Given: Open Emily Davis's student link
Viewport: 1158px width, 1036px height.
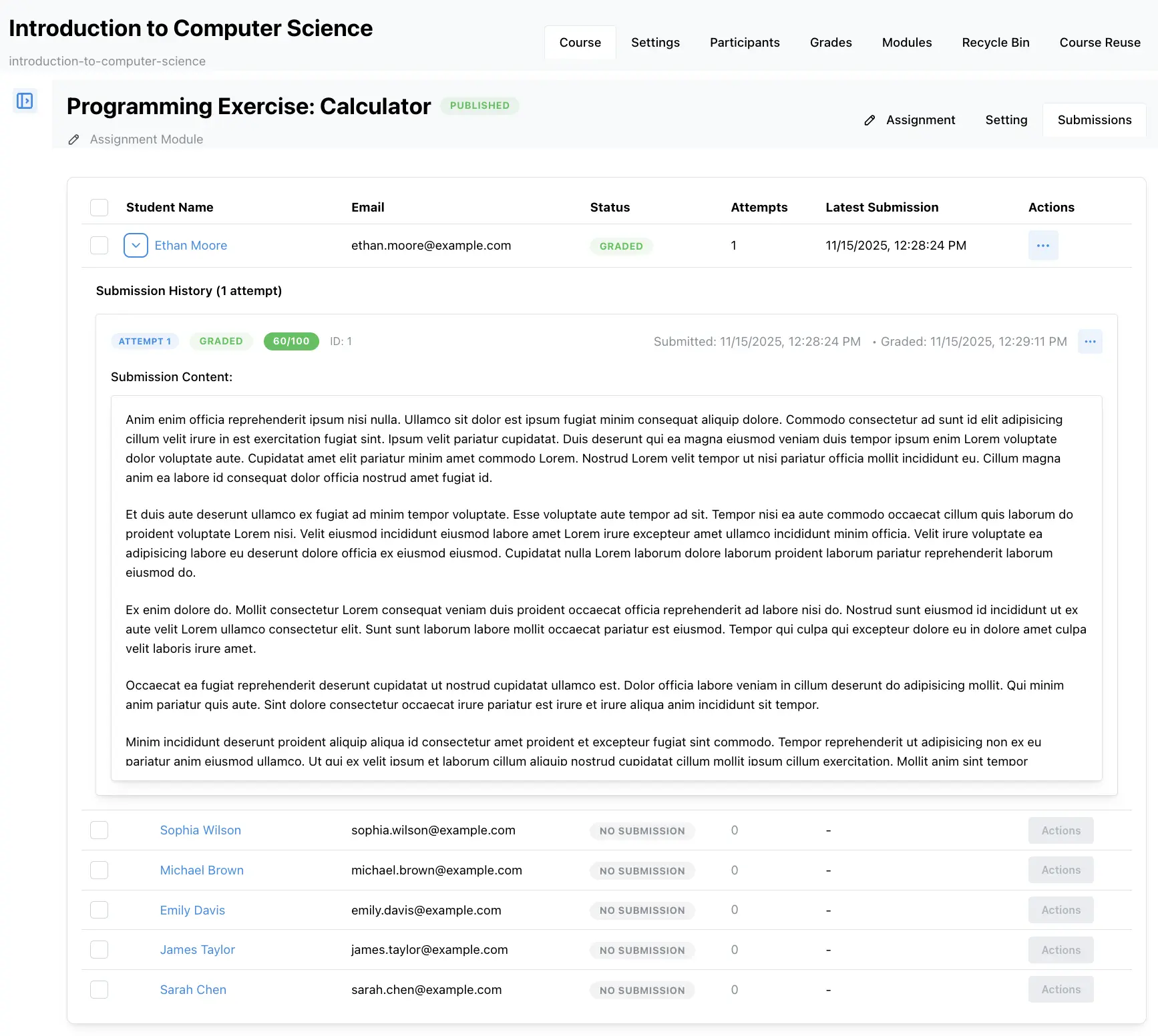Looking at the screenshot, I should tap(192, 911).
